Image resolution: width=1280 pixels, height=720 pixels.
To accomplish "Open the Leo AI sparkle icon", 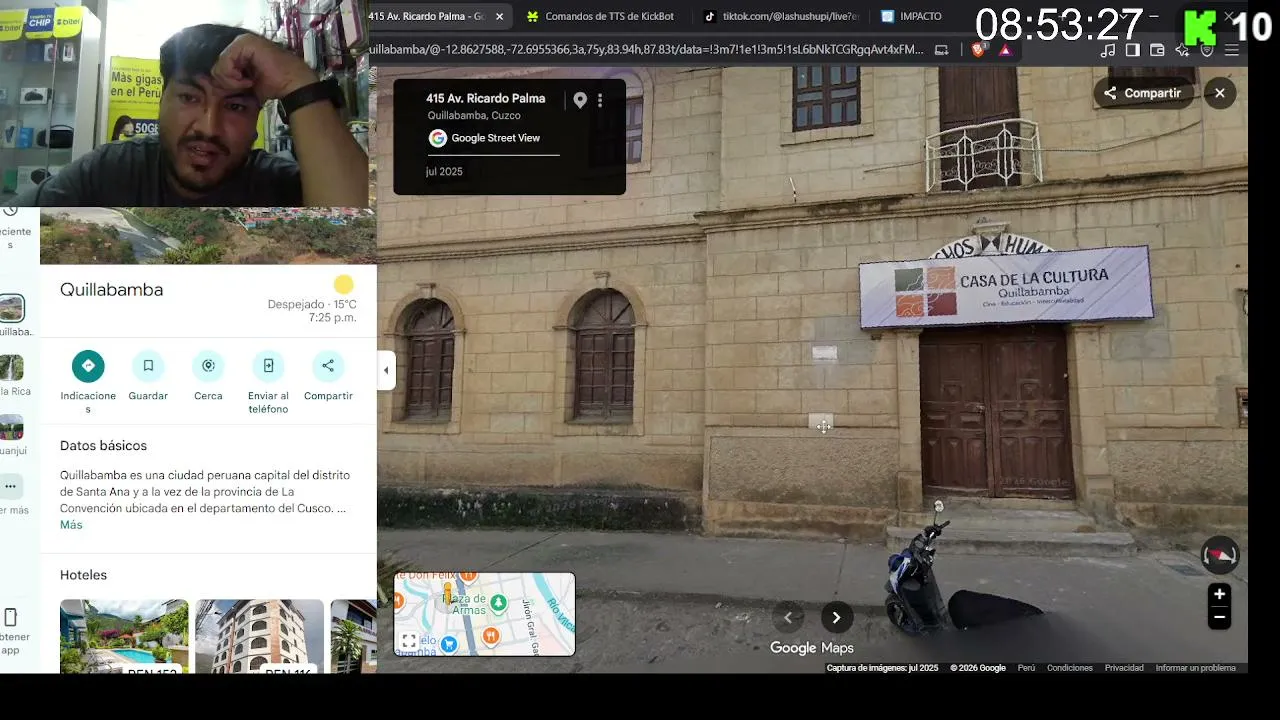I will [1182, 50].
